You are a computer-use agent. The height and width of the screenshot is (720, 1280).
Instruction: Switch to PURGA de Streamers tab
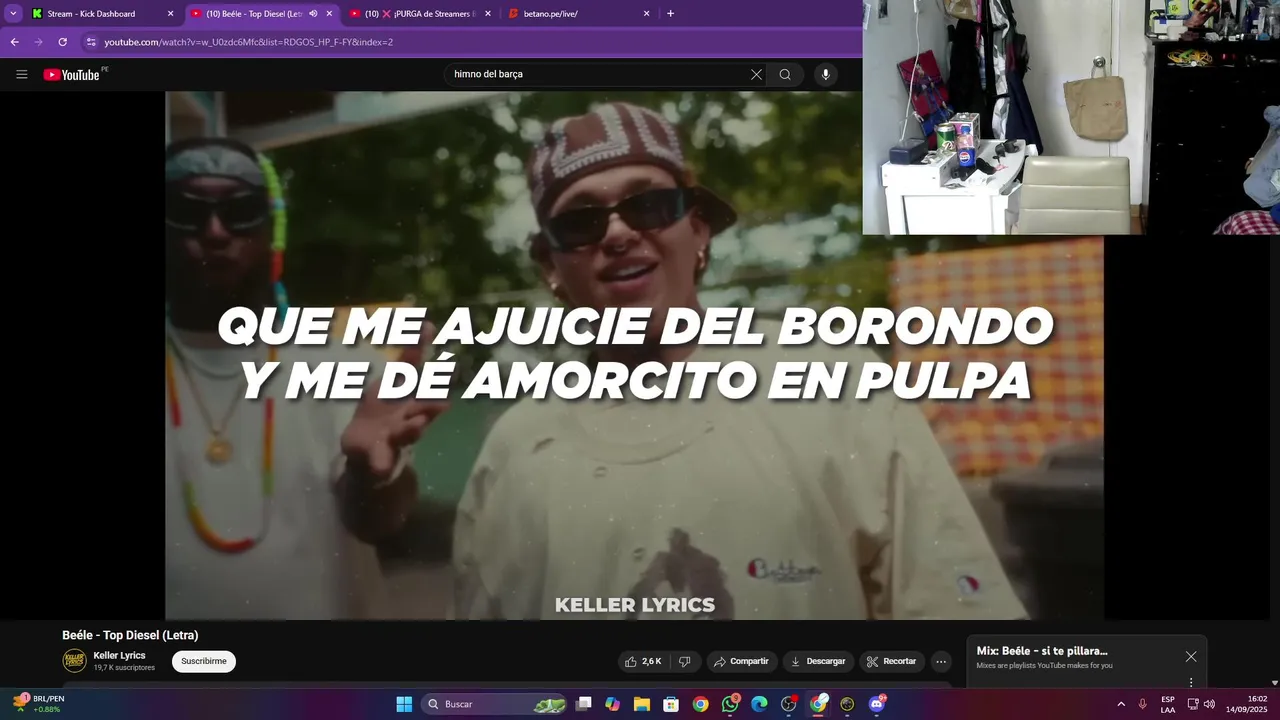pyautogui.click(x=420, y=14)
